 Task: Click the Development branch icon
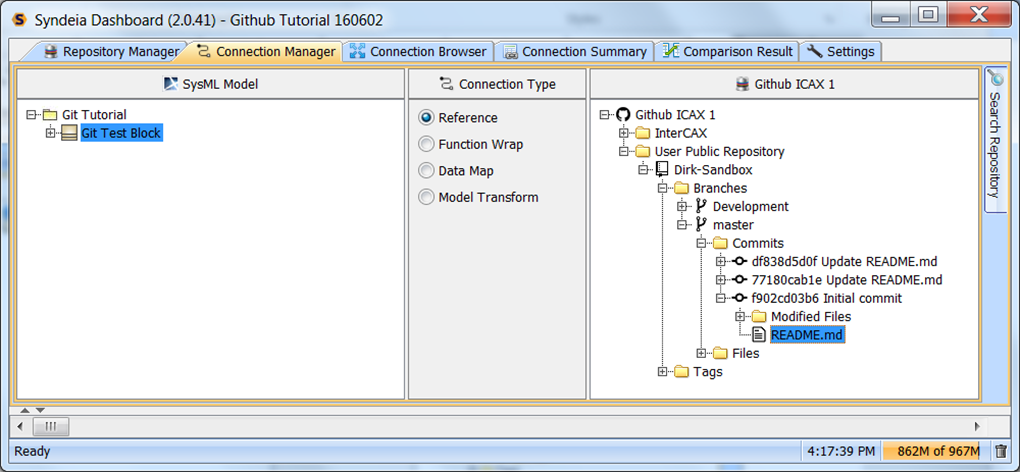(700, 206)
